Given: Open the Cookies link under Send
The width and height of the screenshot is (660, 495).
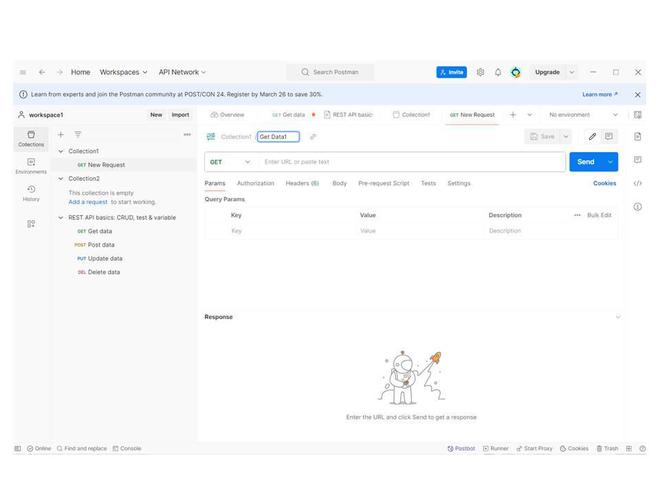Looking at the screenshot, I should click(604, 184).
